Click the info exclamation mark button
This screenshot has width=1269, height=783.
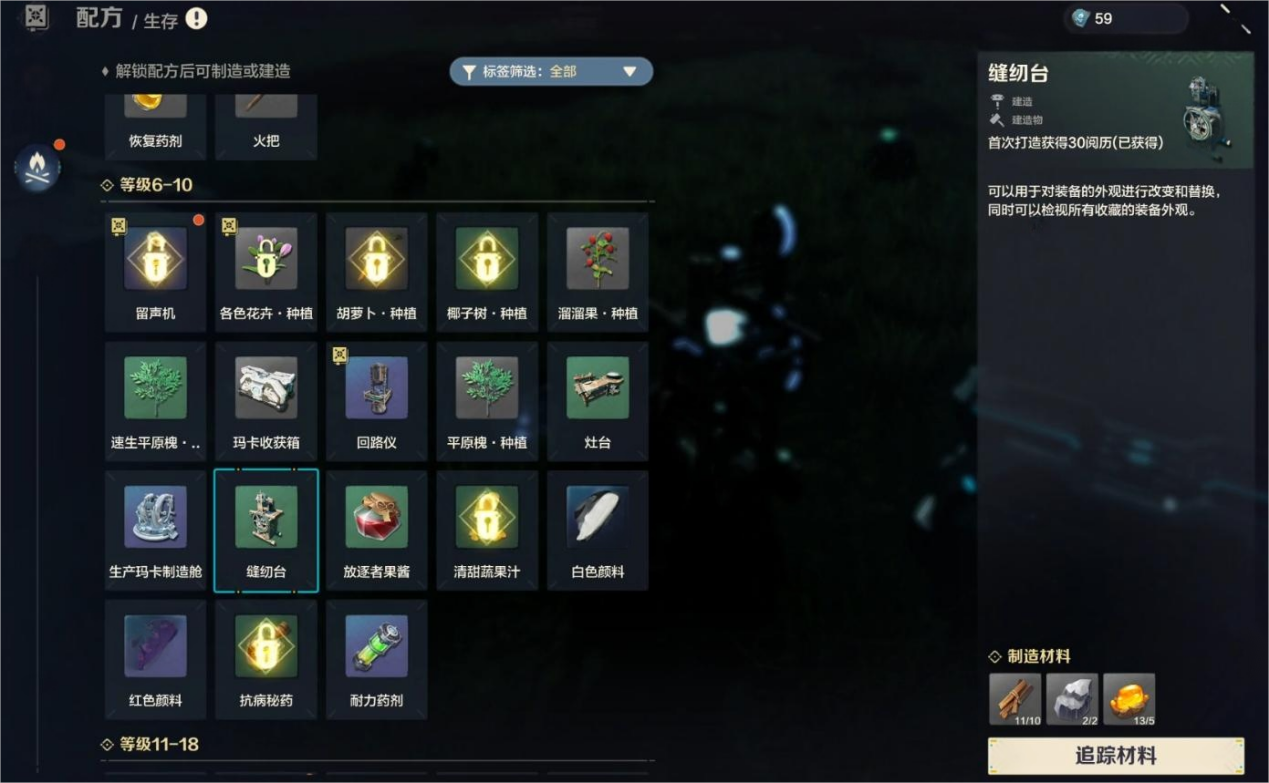click(197, 18)
